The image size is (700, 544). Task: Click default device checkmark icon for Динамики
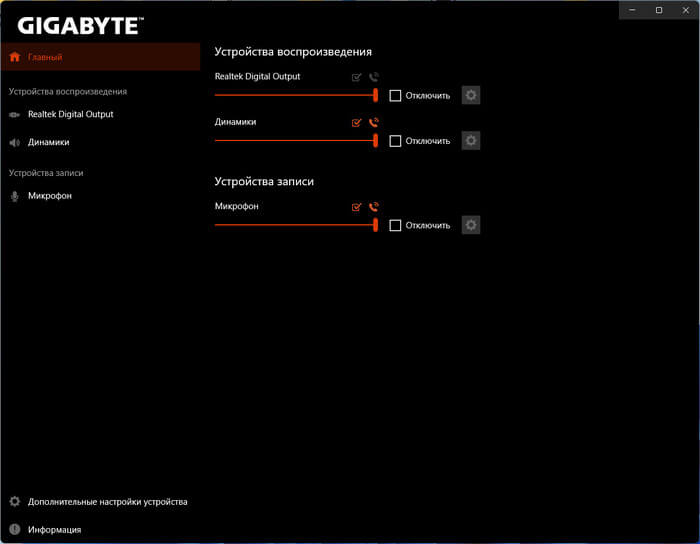click(x=357, y=122)
